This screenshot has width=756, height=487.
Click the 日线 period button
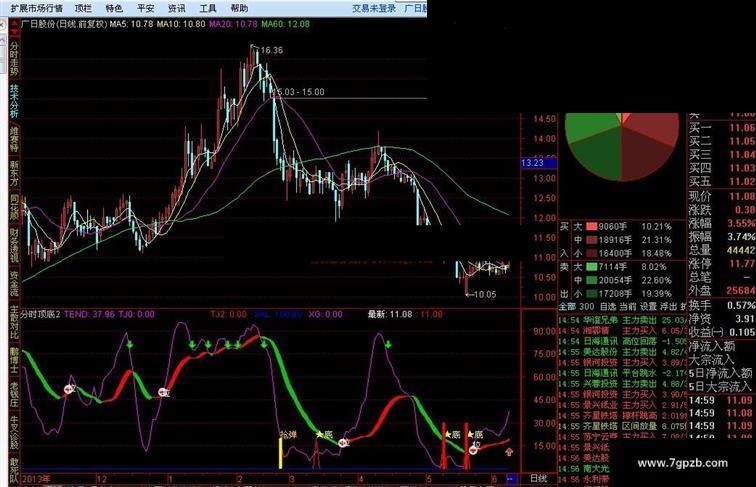point(539,479)
